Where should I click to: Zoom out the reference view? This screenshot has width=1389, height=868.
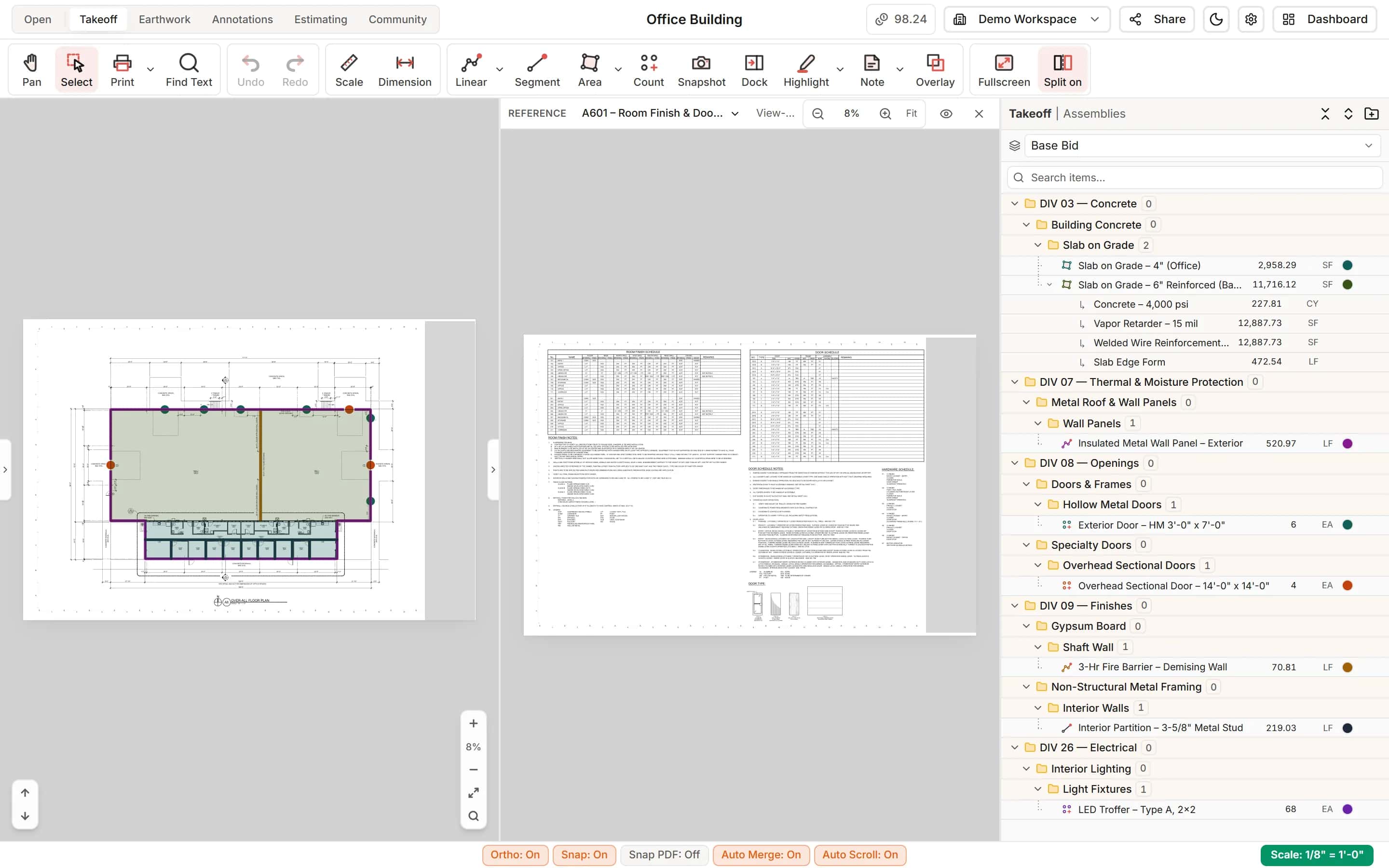click(x=818, y=114)
